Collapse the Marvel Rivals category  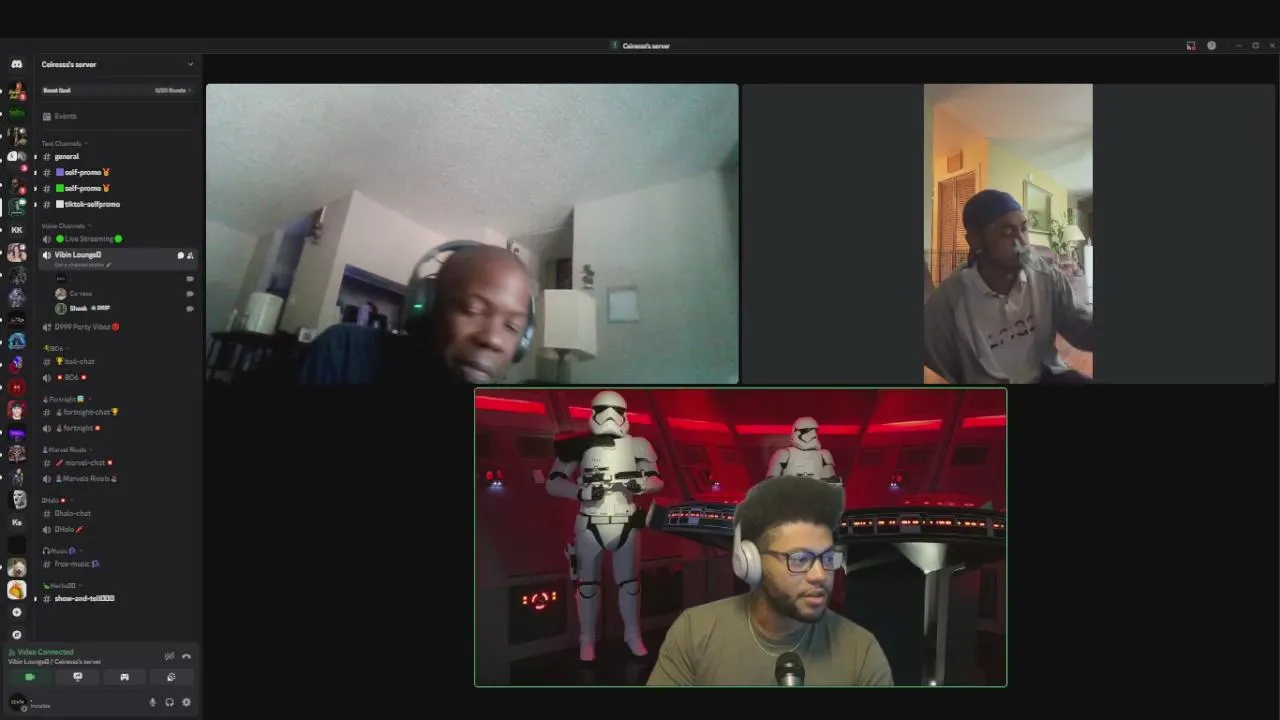coord(69,449)
